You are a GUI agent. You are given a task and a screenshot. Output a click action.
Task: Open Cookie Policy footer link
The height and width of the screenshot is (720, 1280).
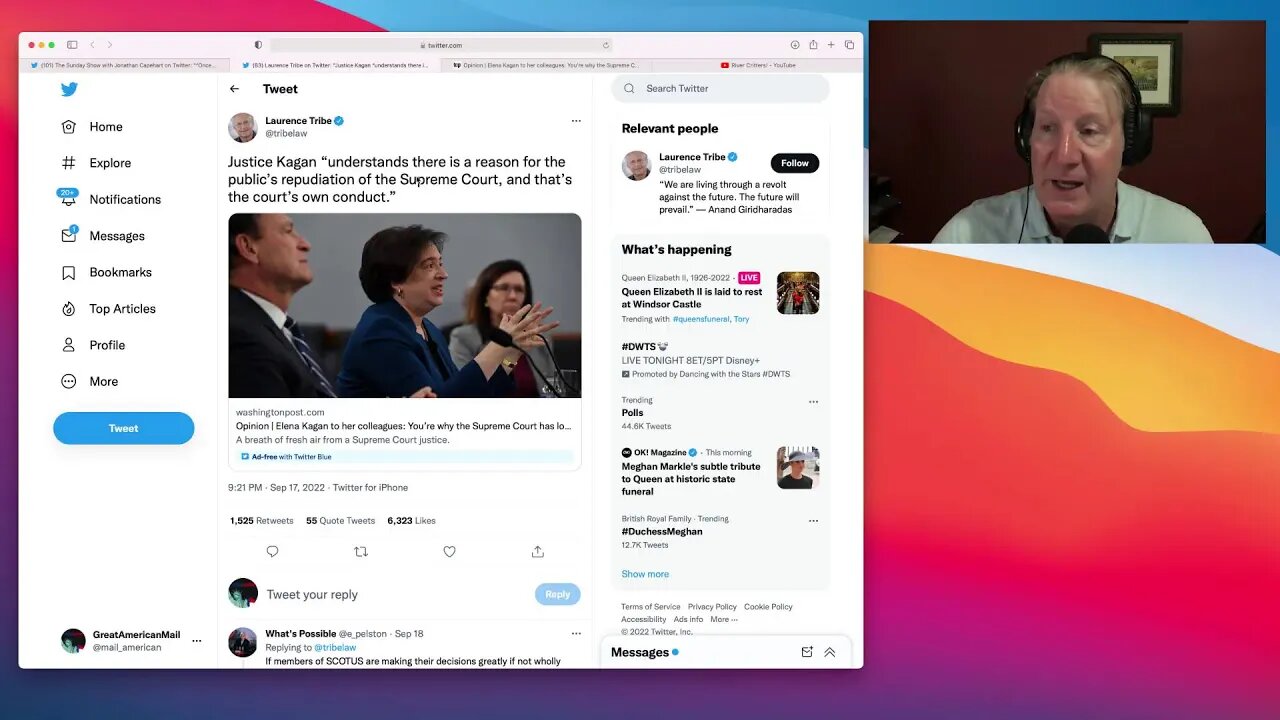click(768, 607)
